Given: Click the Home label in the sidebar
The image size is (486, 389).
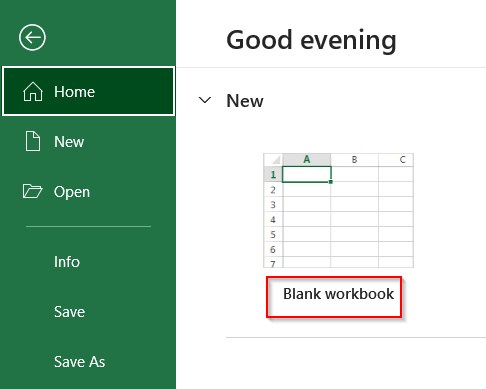Looking at the screenshot, I should (75, 92).
